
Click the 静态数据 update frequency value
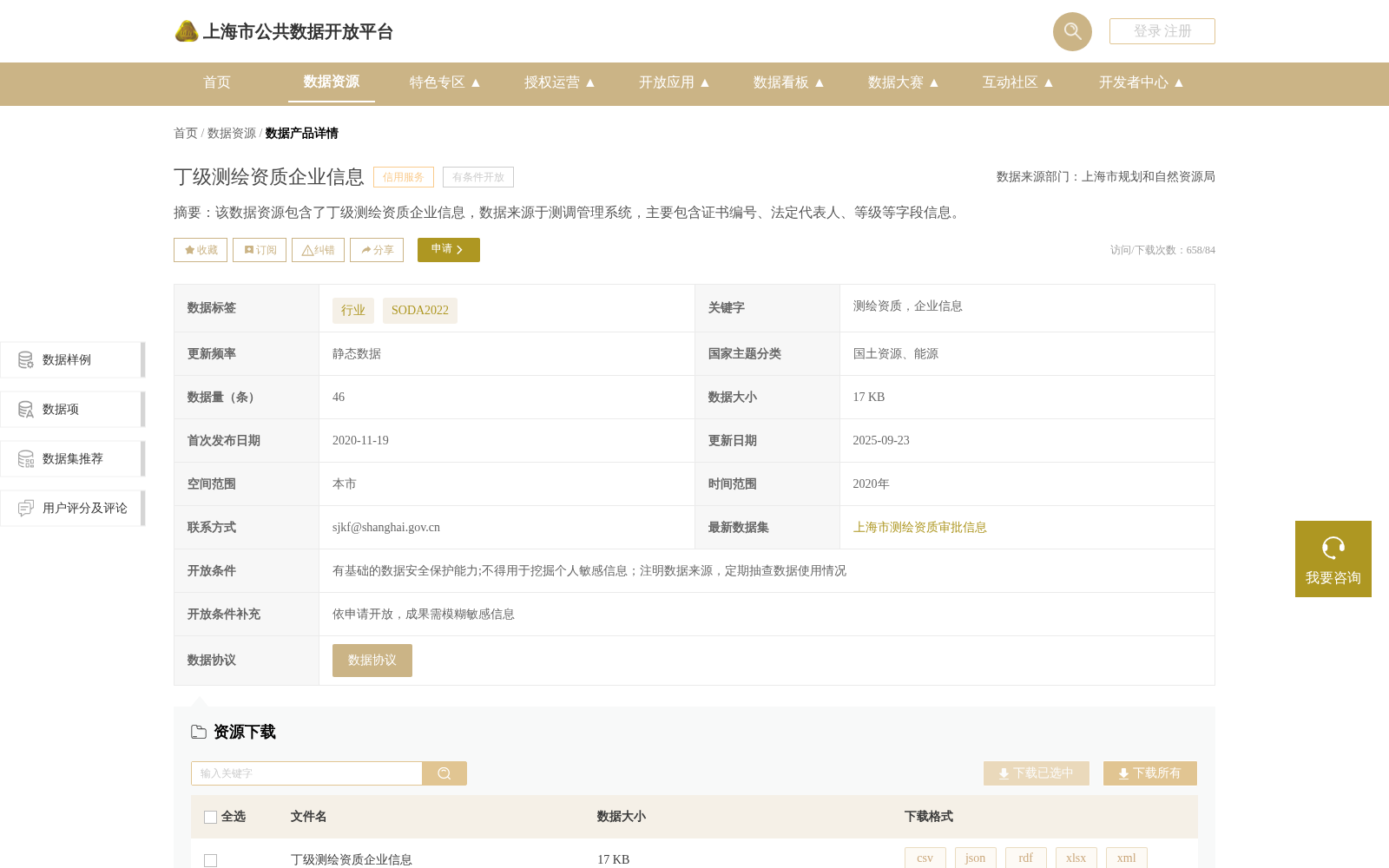pos(357,354)
